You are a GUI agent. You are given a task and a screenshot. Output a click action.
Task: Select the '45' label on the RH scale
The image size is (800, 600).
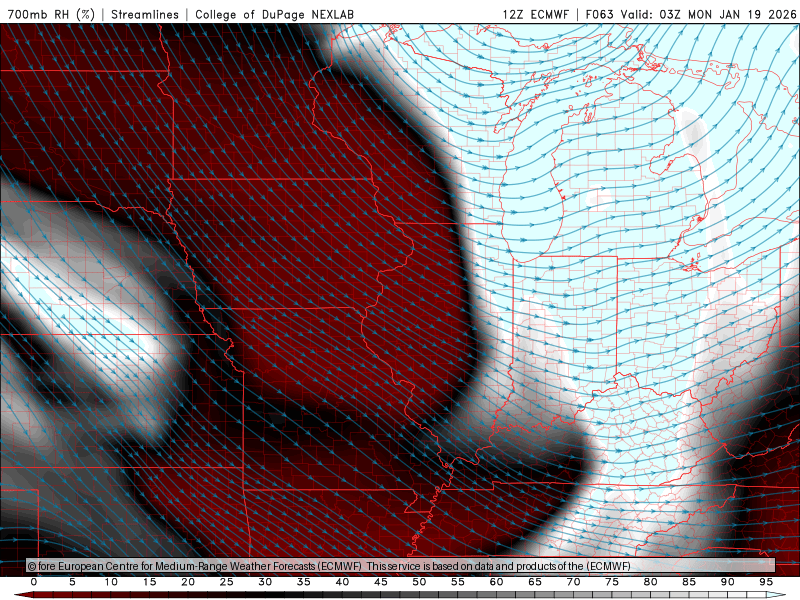(x=381, y=582)
